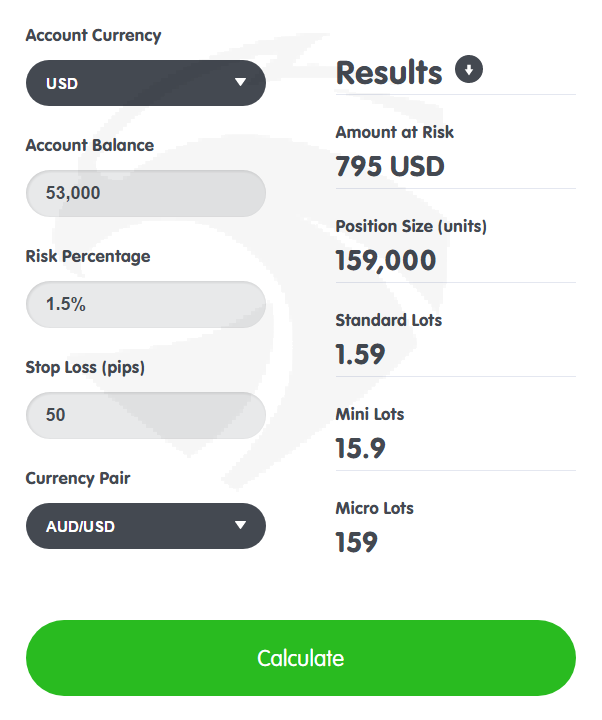Open the Account Currency USD dropdown
Screen dimensions: 602x720
pyautogui.click(x=146, y=83)
